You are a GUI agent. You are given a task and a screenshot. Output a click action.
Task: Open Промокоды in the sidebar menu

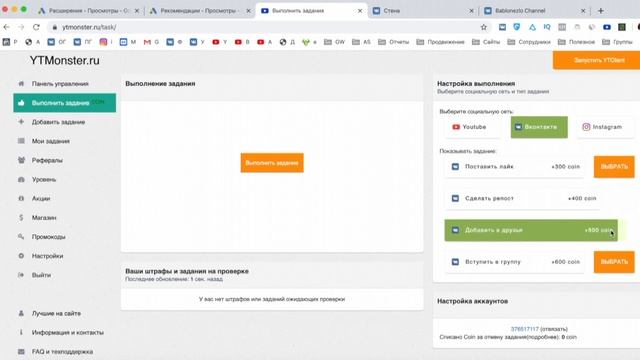click(49, 237)
